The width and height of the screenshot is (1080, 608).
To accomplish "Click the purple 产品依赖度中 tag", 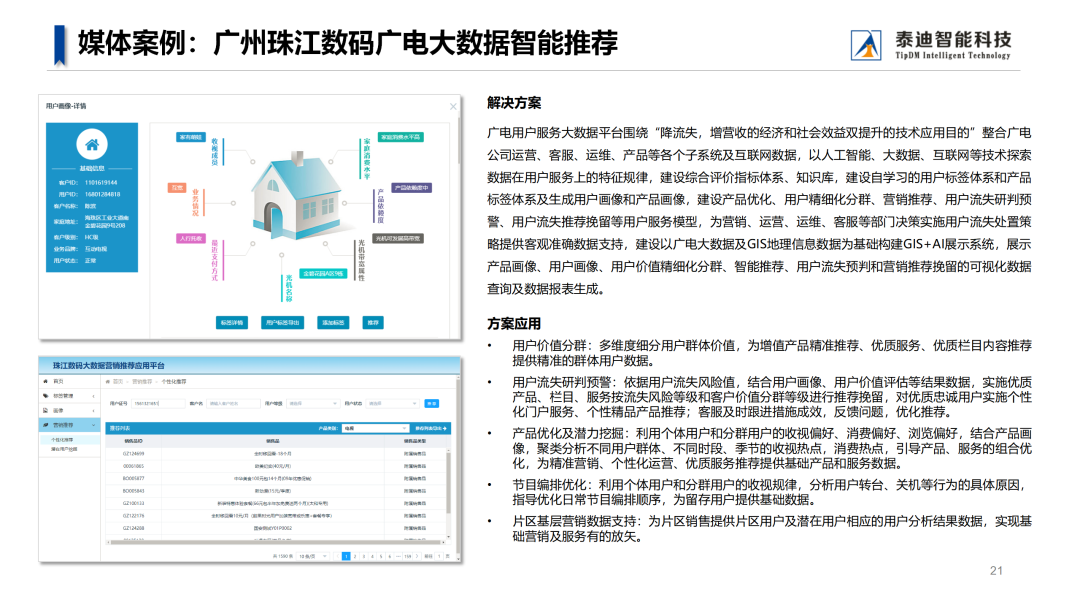I will tap(412, 187).
